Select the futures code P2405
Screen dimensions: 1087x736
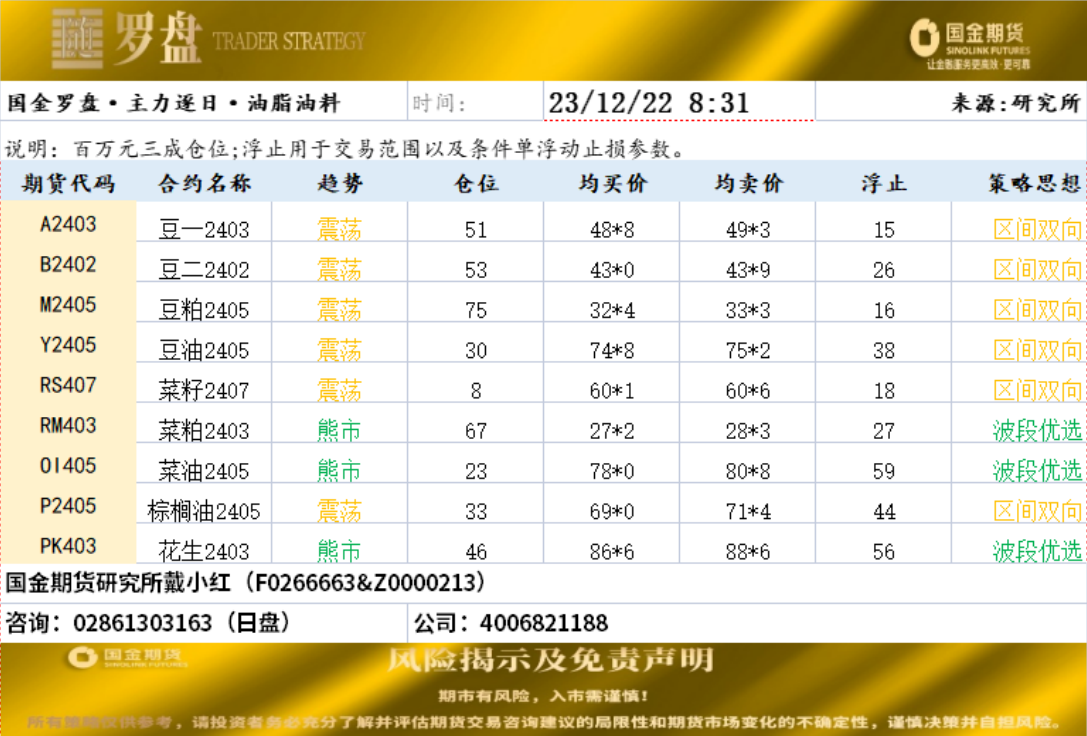pyautogui.click(x=68, y=505)
